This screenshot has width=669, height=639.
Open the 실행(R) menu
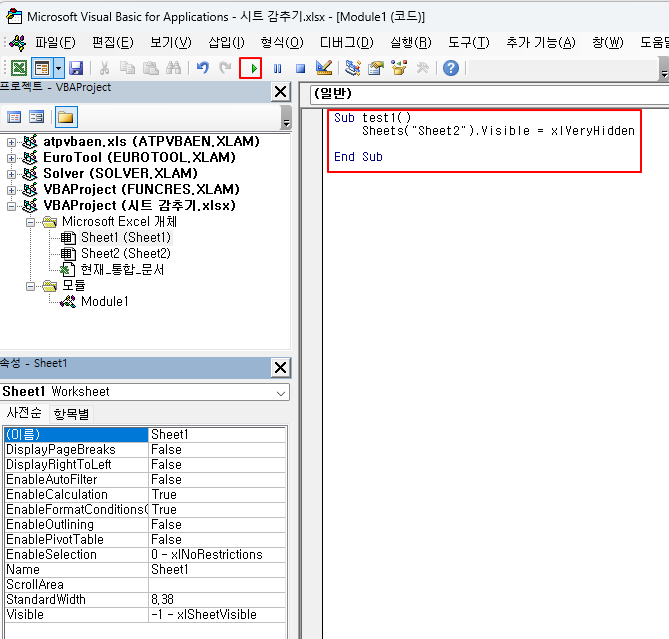click(411, 42)
